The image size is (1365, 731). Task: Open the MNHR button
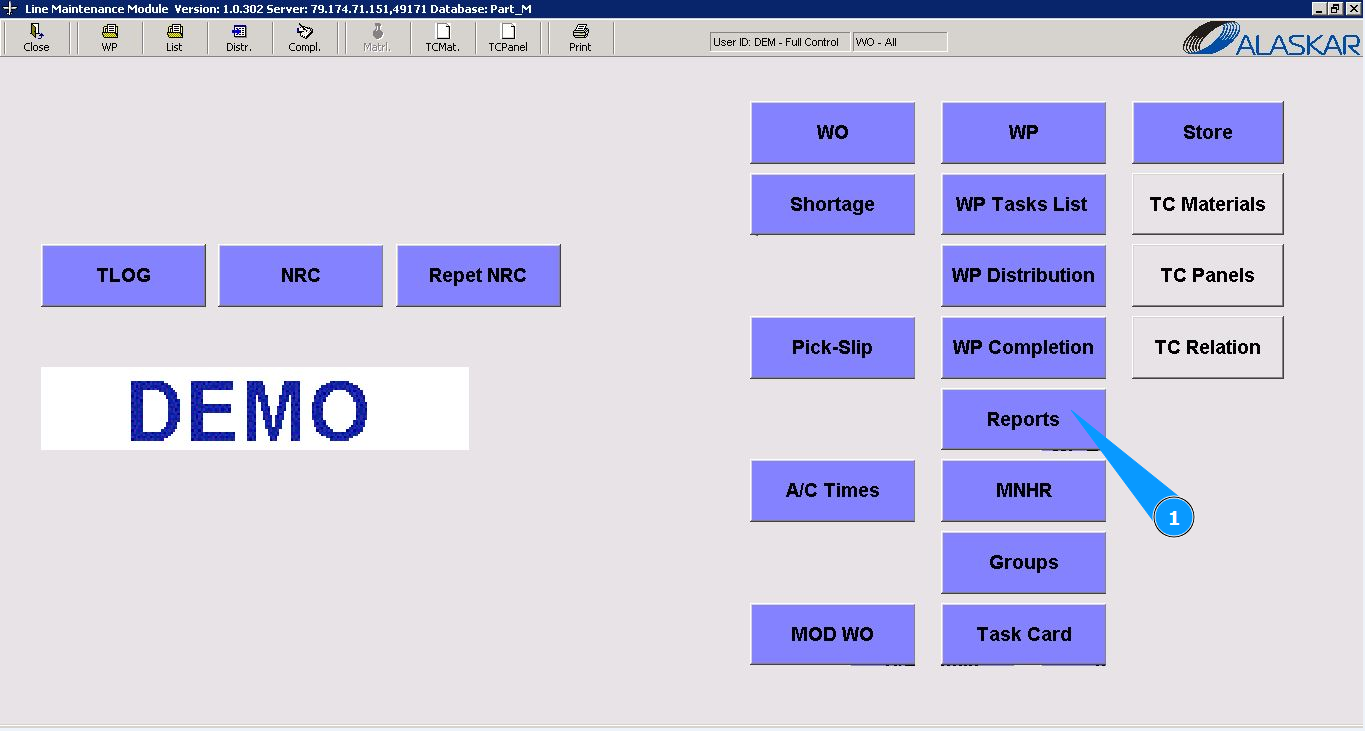tap(1023, 490)
